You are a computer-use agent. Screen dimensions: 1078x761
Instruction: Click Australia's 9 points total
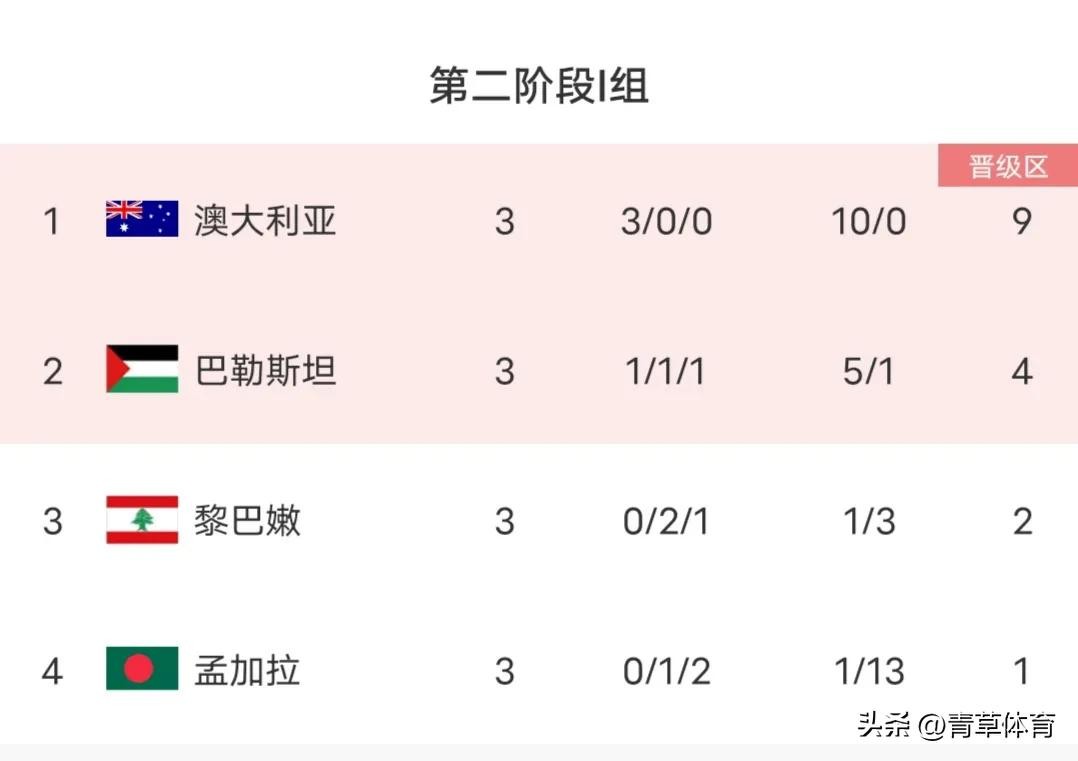1021,221
